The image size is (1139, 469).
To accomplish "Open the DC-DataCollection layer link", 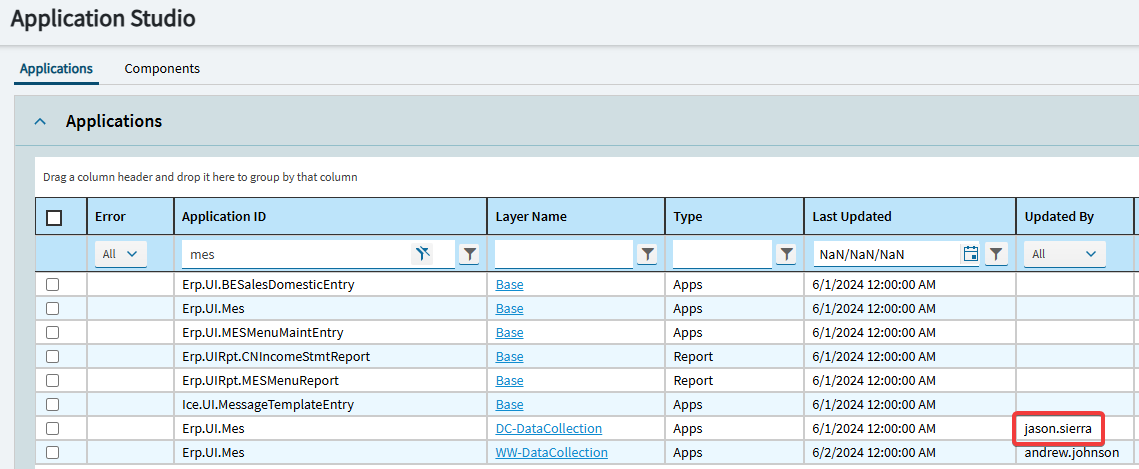I will pyautogui.click(x=548, y=429).
